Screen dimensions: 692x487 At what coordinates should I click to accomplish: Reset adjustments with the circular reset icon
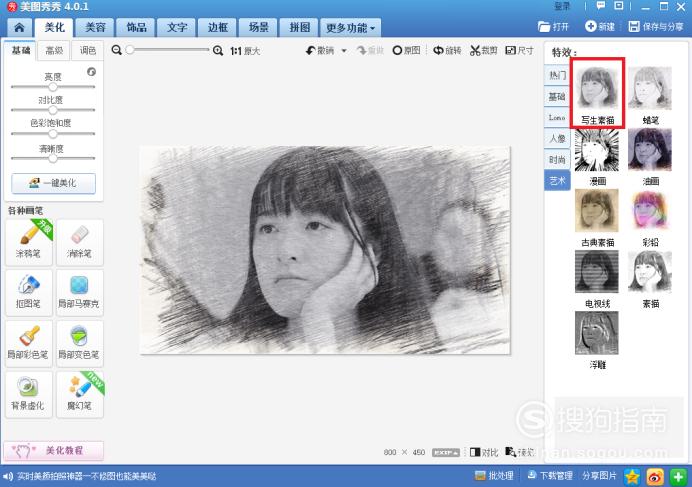coord(91,72)
